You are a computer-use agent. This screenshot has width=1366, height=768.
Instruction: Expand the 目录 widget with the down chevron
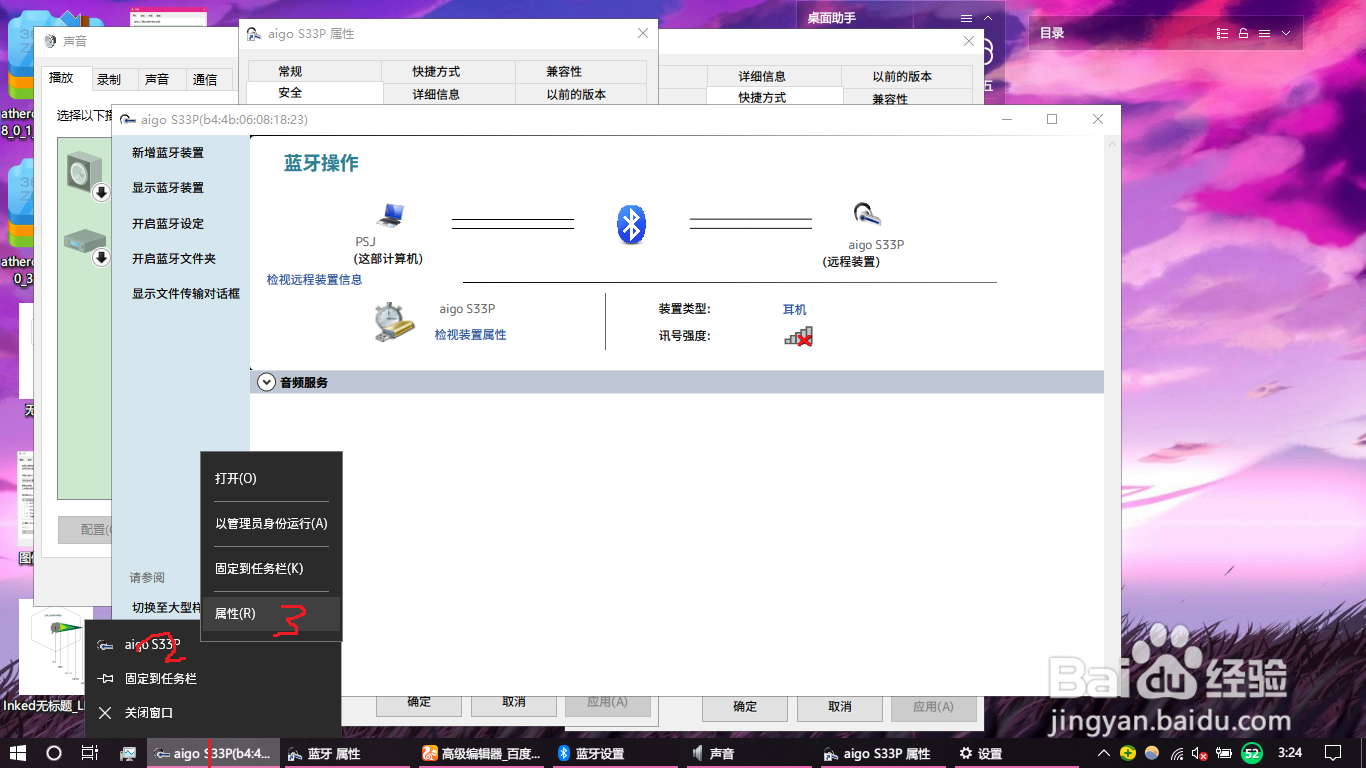click(1286, 33)
